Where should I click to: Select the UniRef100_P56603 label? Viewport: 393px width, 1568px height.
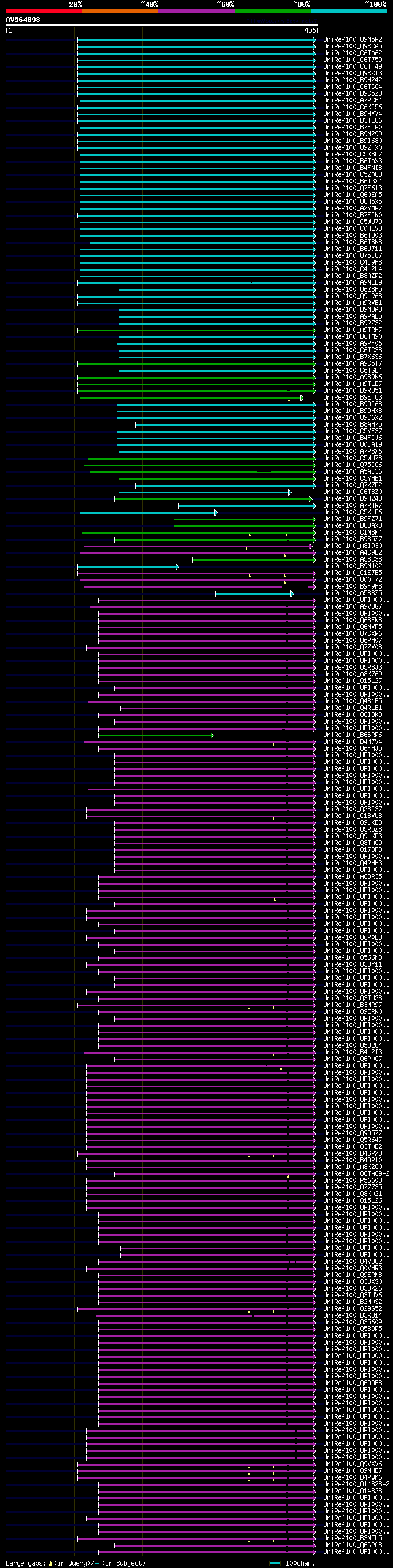[352, 1181]
